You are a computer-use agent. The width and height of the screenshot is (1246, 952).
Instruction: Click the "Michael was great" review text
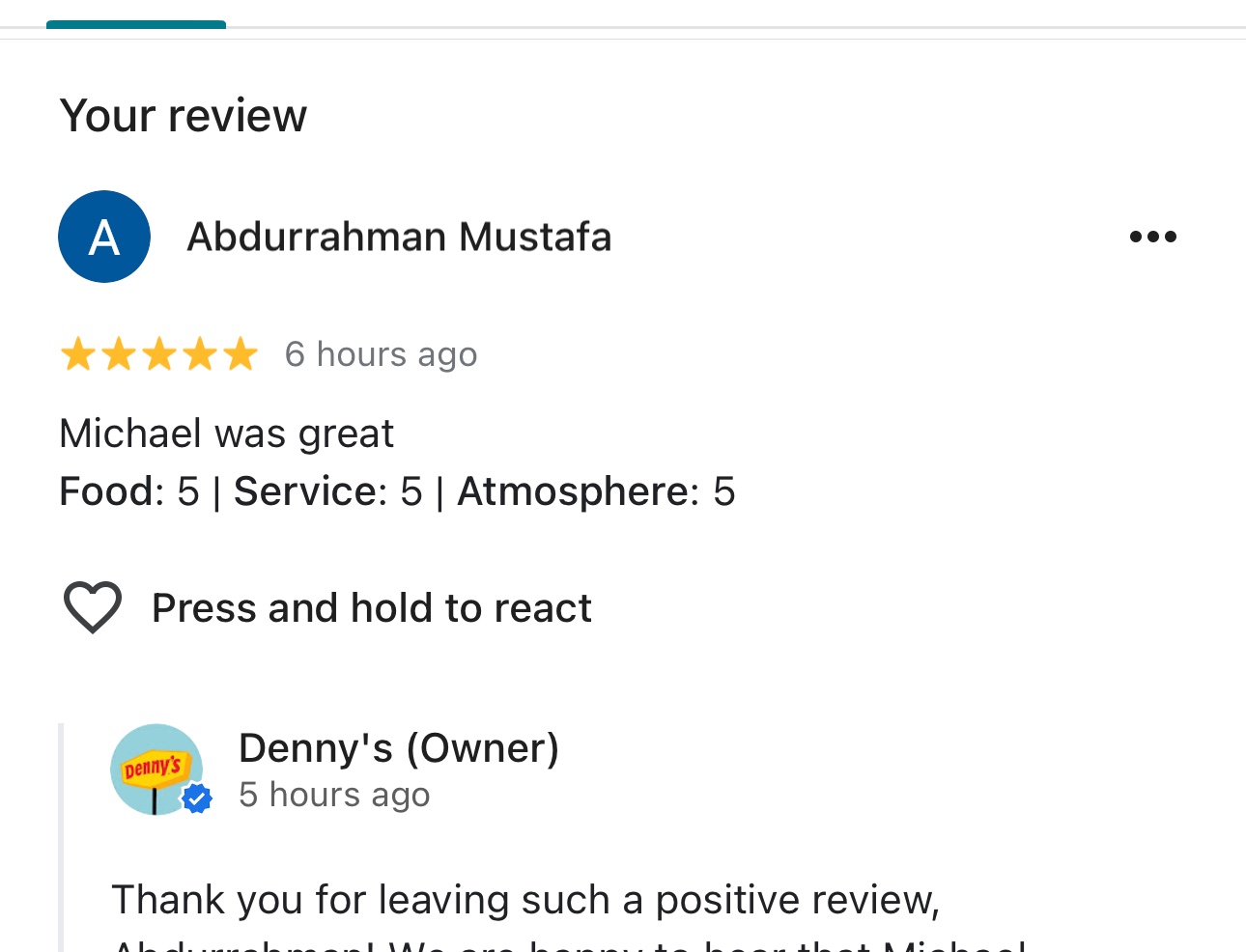tap(226, 434)
